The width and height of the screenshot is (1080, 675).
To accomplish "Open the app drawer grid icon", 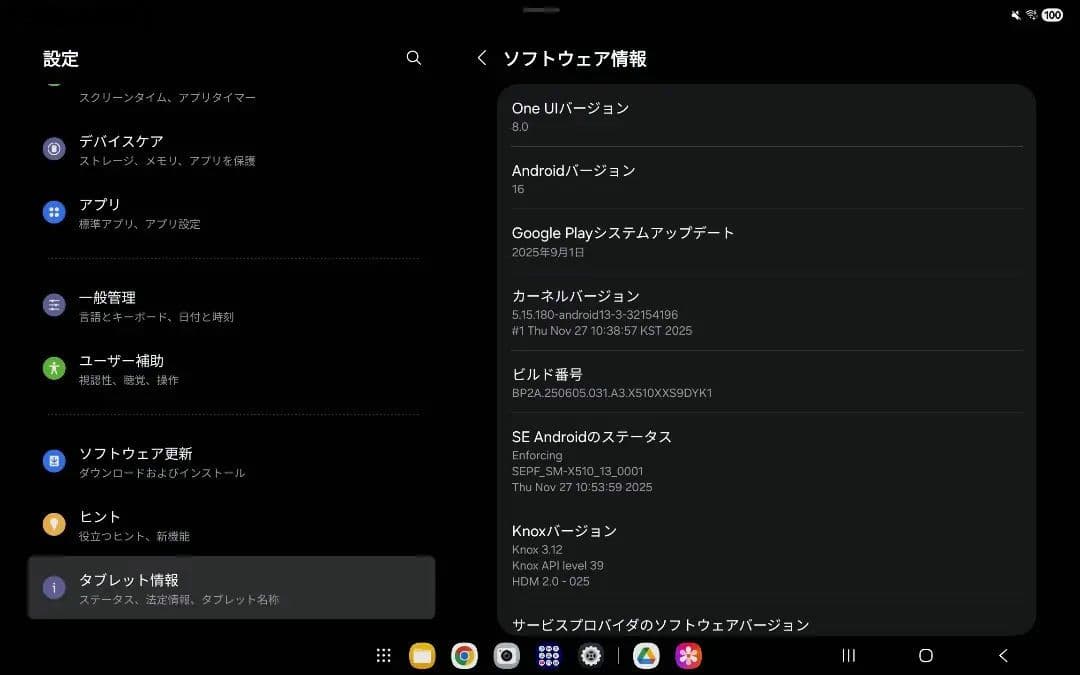I will click(x=383, y=655).
